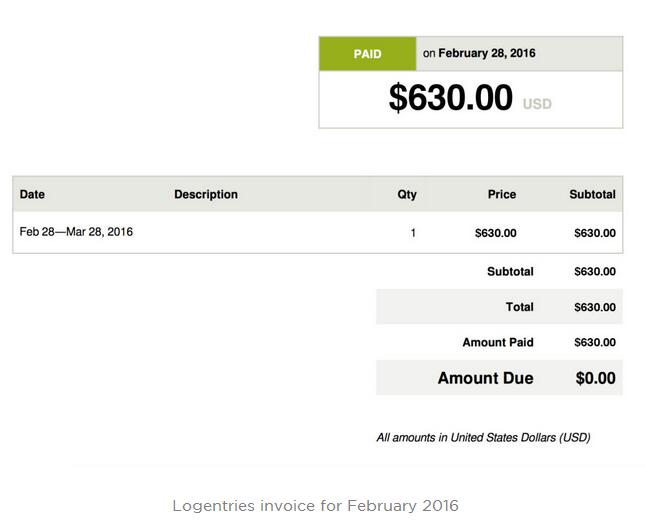Click the large $630.00 total amount

(450, 98)
